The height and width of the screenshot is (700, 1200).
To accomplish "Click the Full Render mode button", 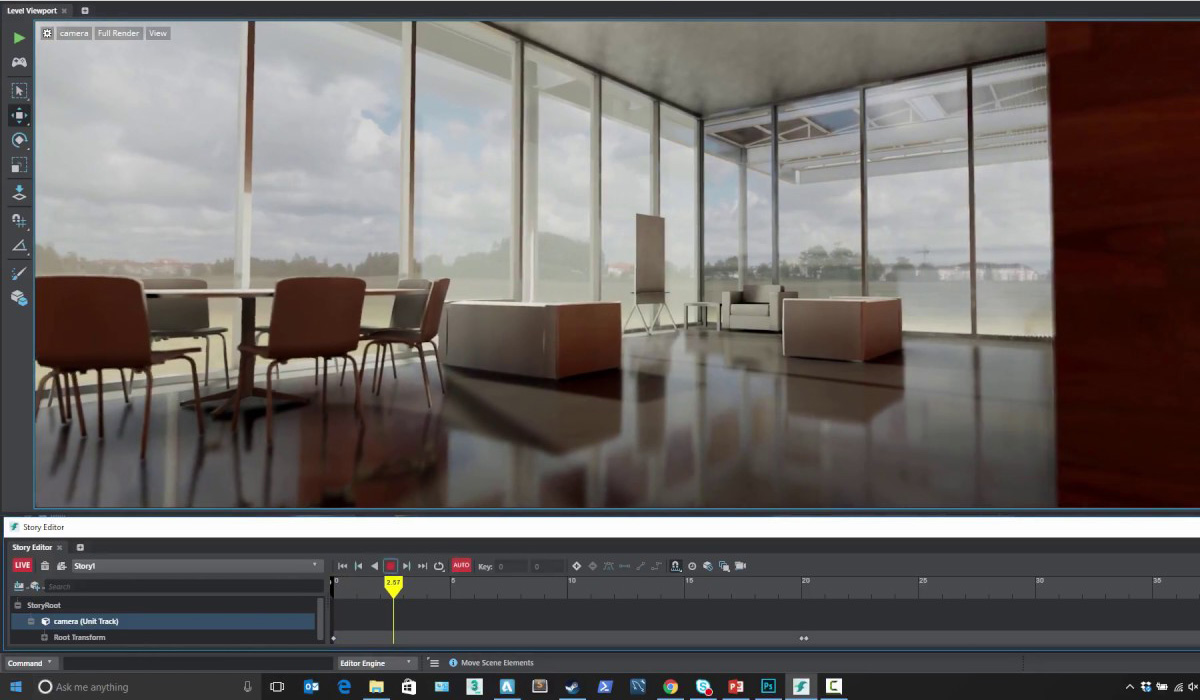I will 117,32.
